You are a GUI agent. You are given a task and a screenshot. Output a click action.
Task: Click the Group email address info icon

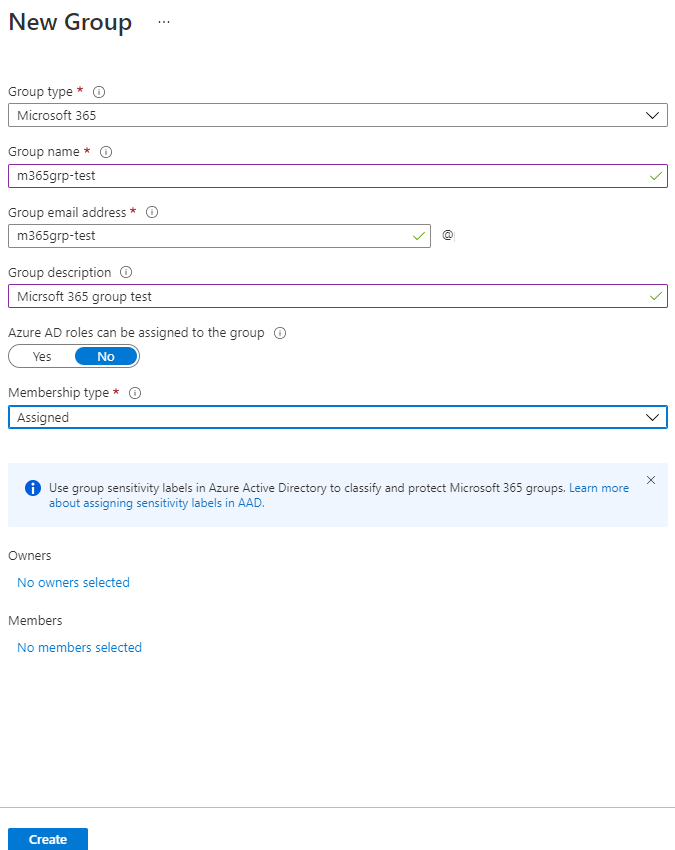(x=151, y=212)
